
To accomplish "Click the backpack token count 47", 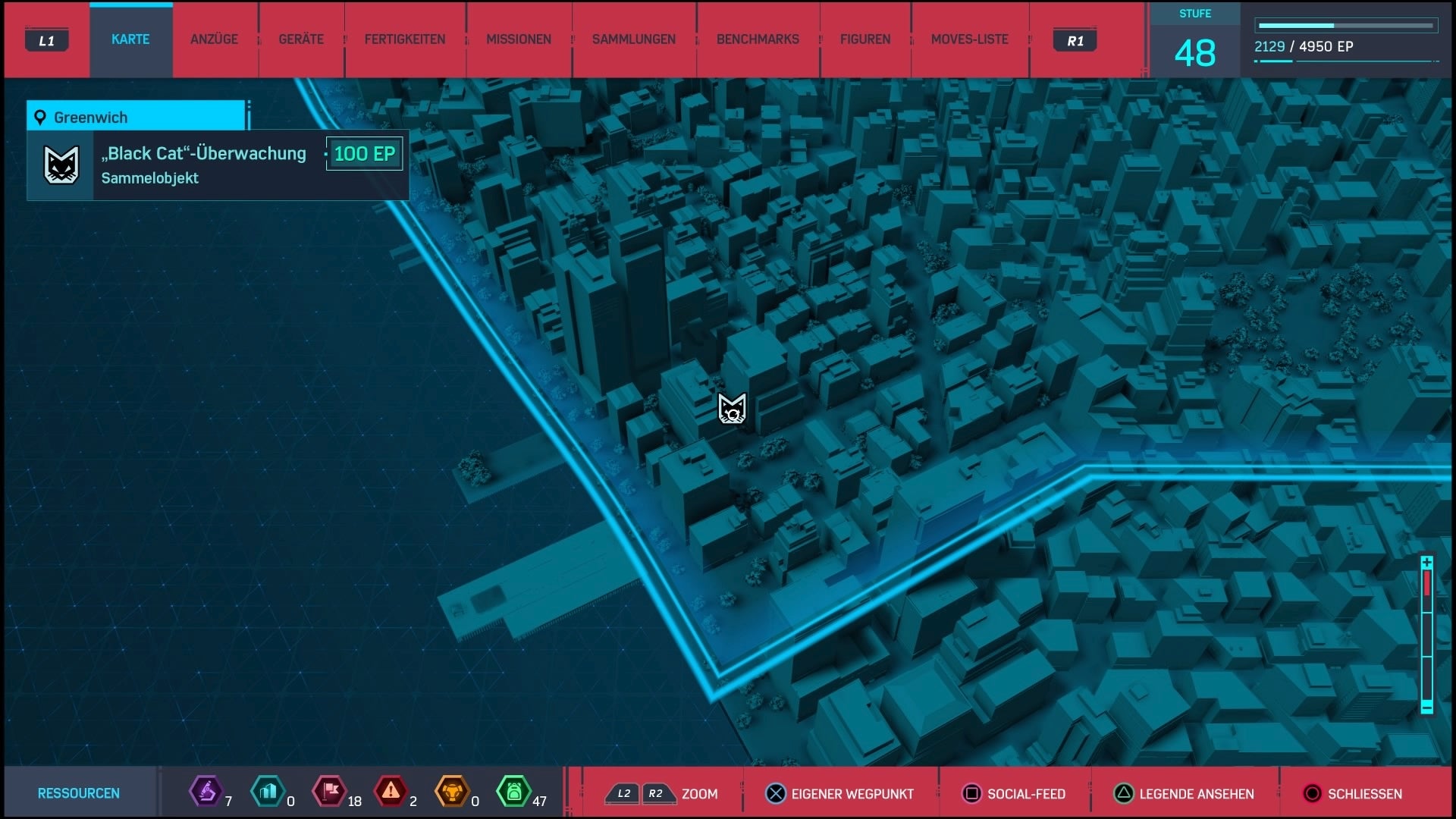I will click(539, 801).
